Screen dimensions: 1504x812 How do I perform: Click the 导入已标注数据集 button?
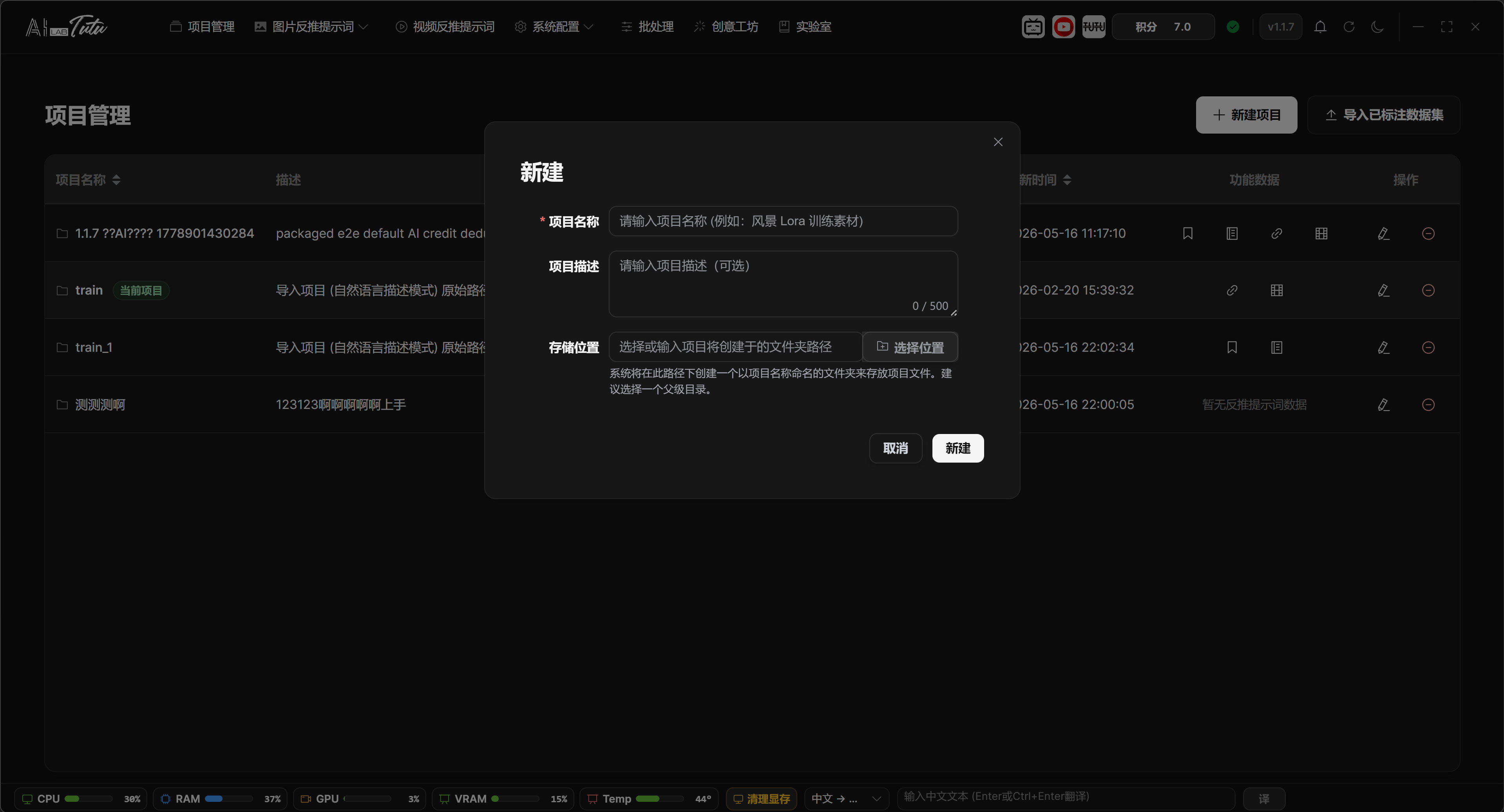(x=1383, y=115)
